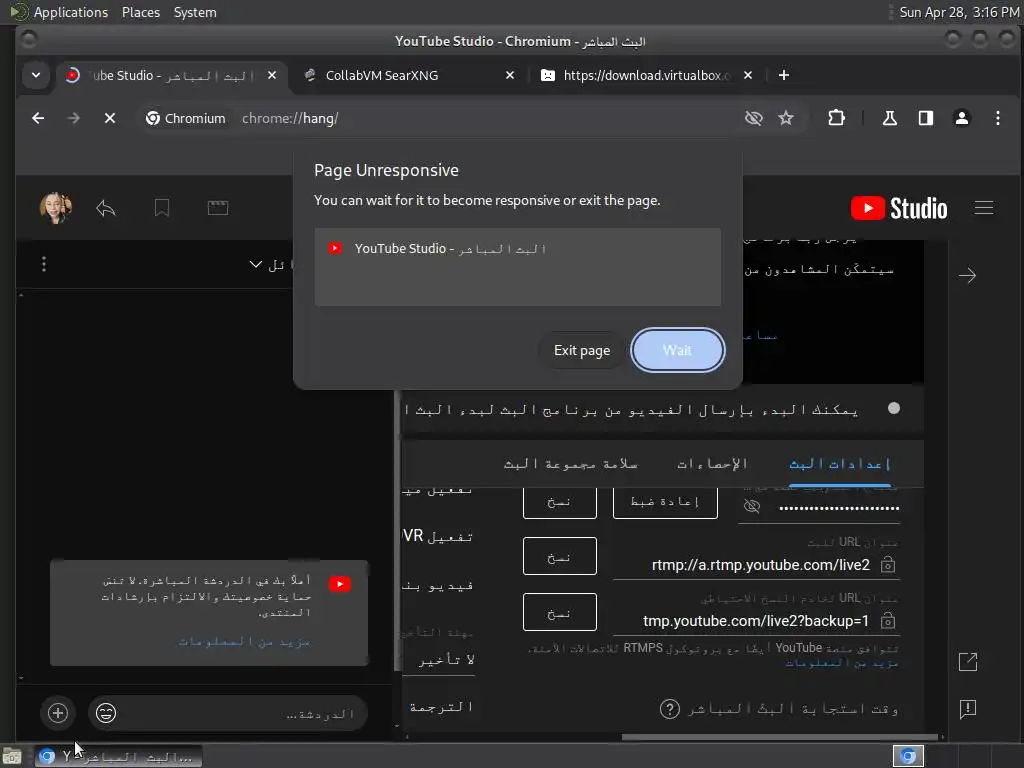Toggle the browser side panel icon
The height and width of the screenshot is (768, 1024).
[925, 118]
